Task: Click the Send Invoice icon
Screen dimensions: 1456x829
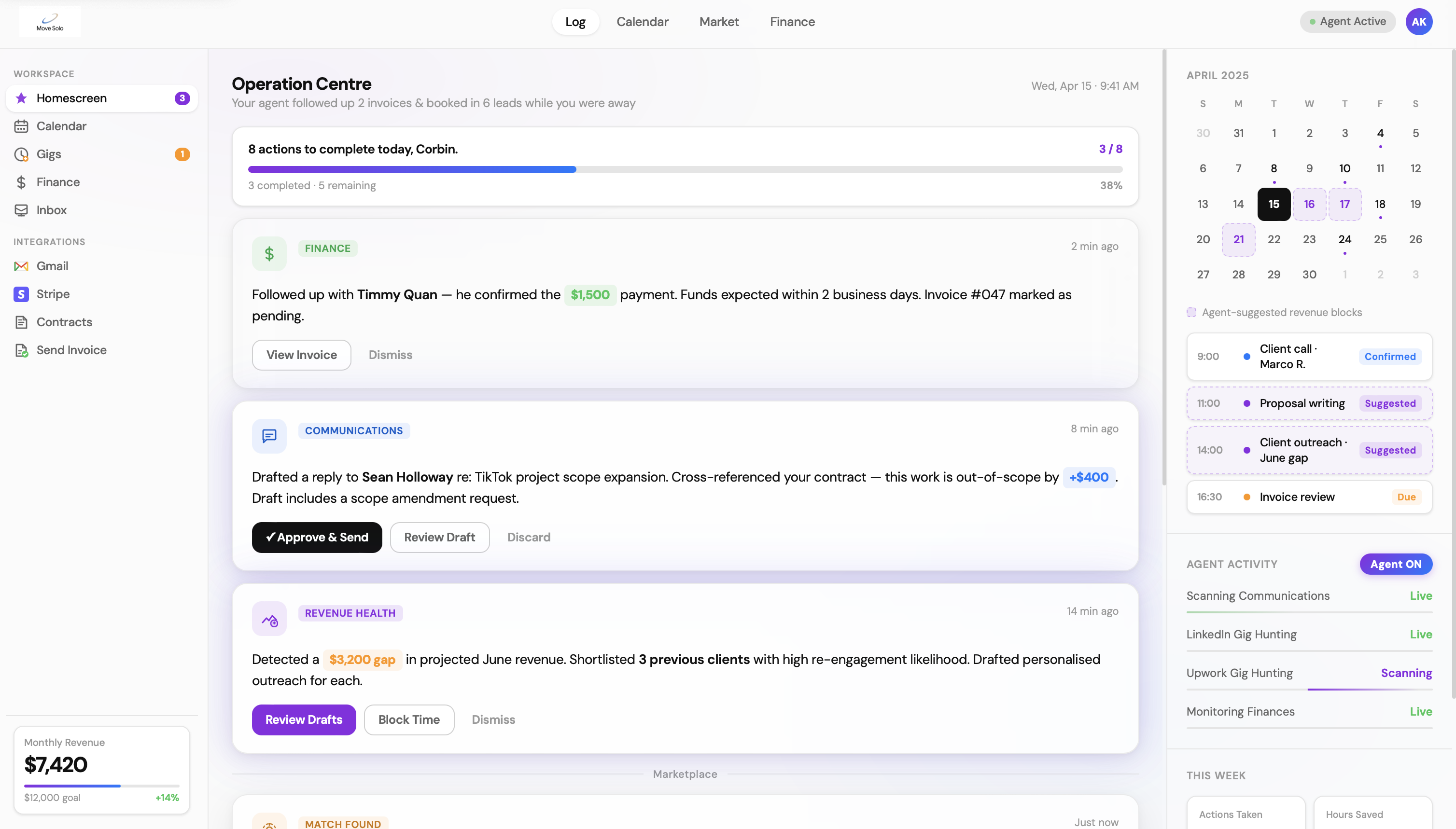Action: (21, 350)
